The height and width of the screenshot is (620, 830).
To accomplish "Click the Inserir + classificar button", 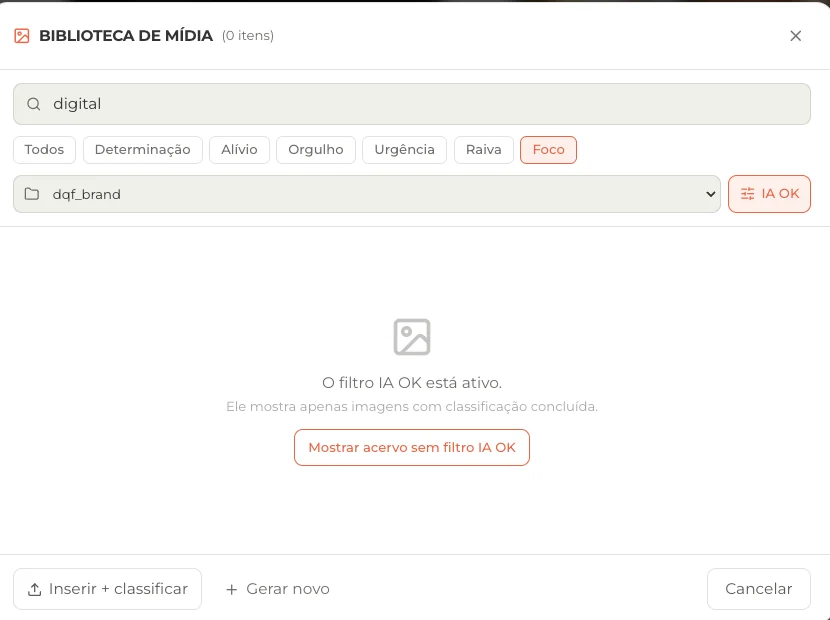I will [107, 589].
